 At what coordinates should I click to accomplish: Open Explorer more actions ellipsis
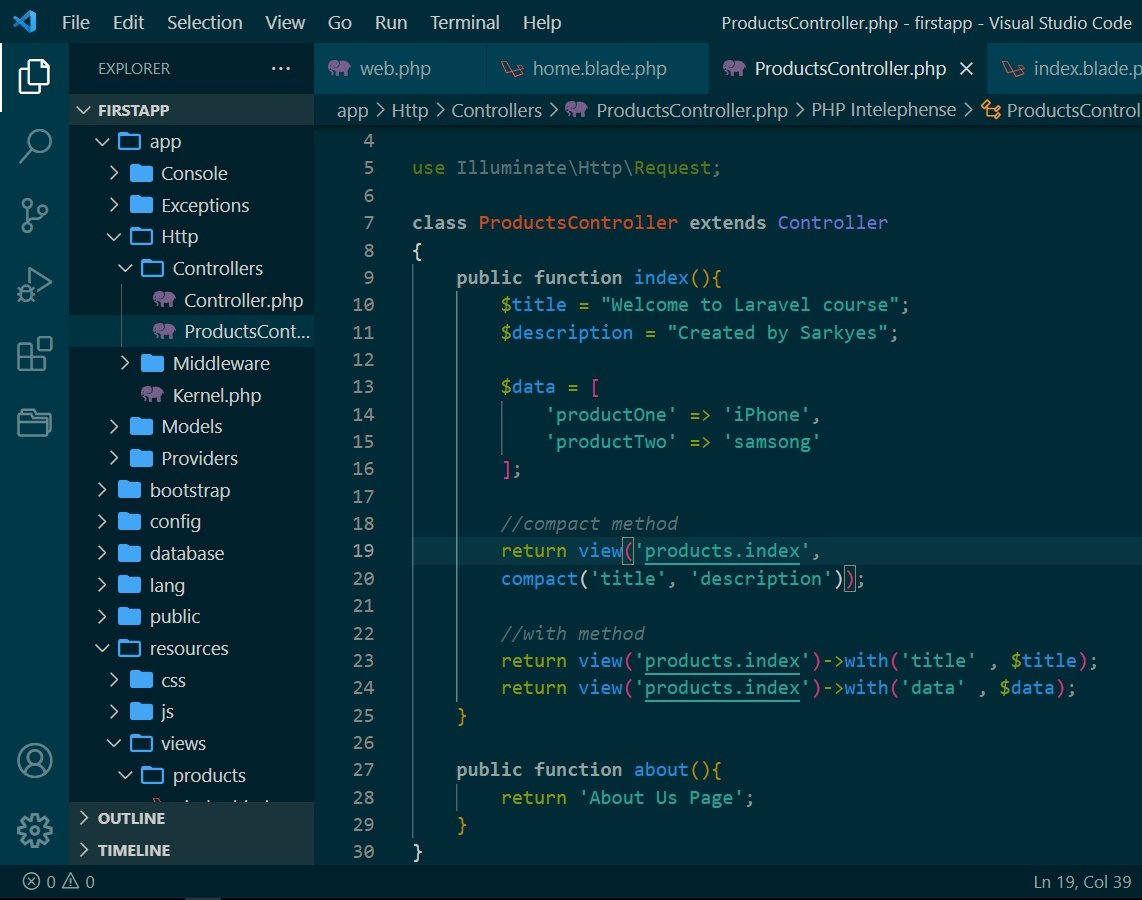280,68
